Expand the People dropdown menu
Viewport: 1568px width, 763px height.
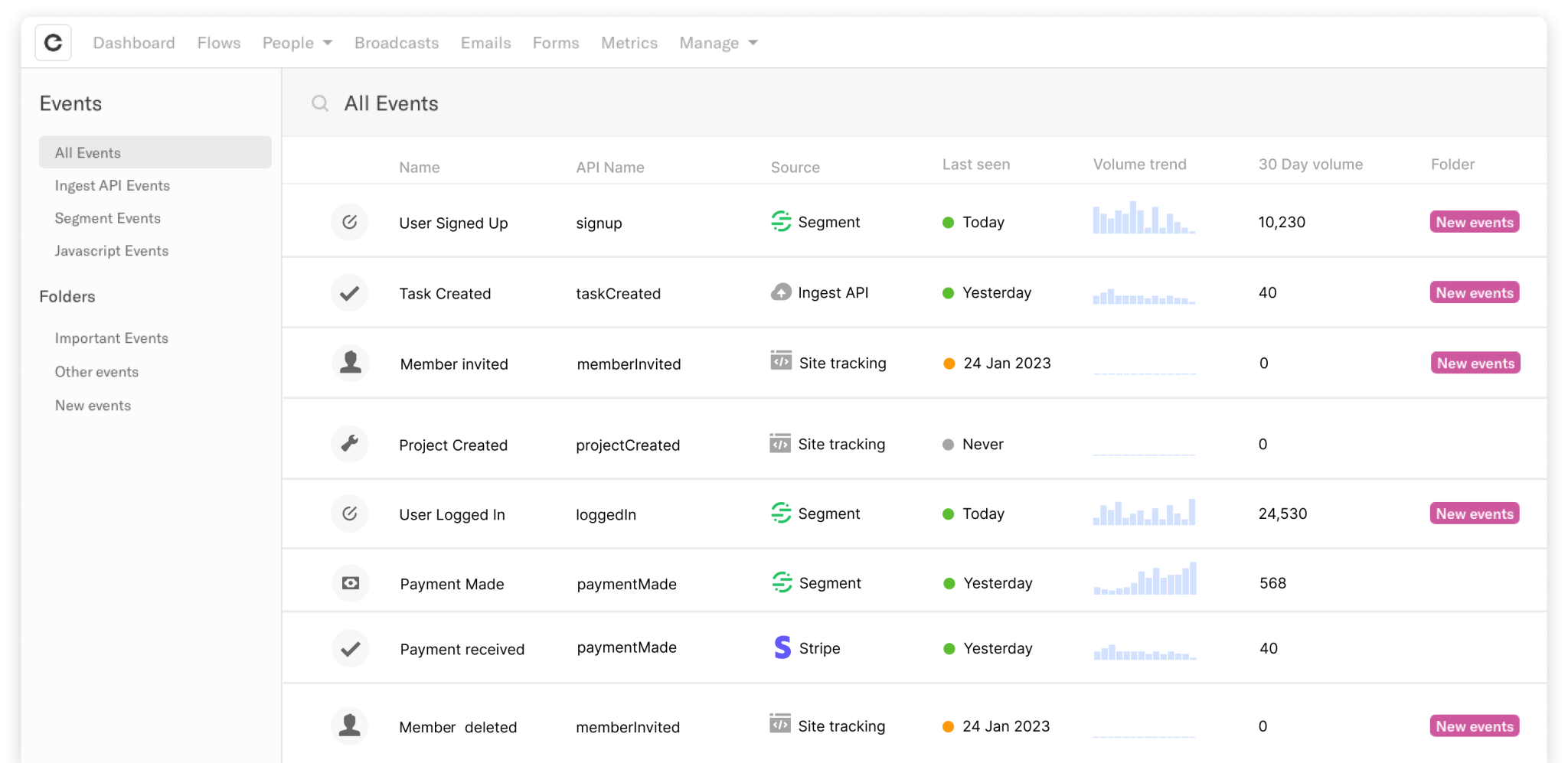pyautogui.click(x=297, y=43)
